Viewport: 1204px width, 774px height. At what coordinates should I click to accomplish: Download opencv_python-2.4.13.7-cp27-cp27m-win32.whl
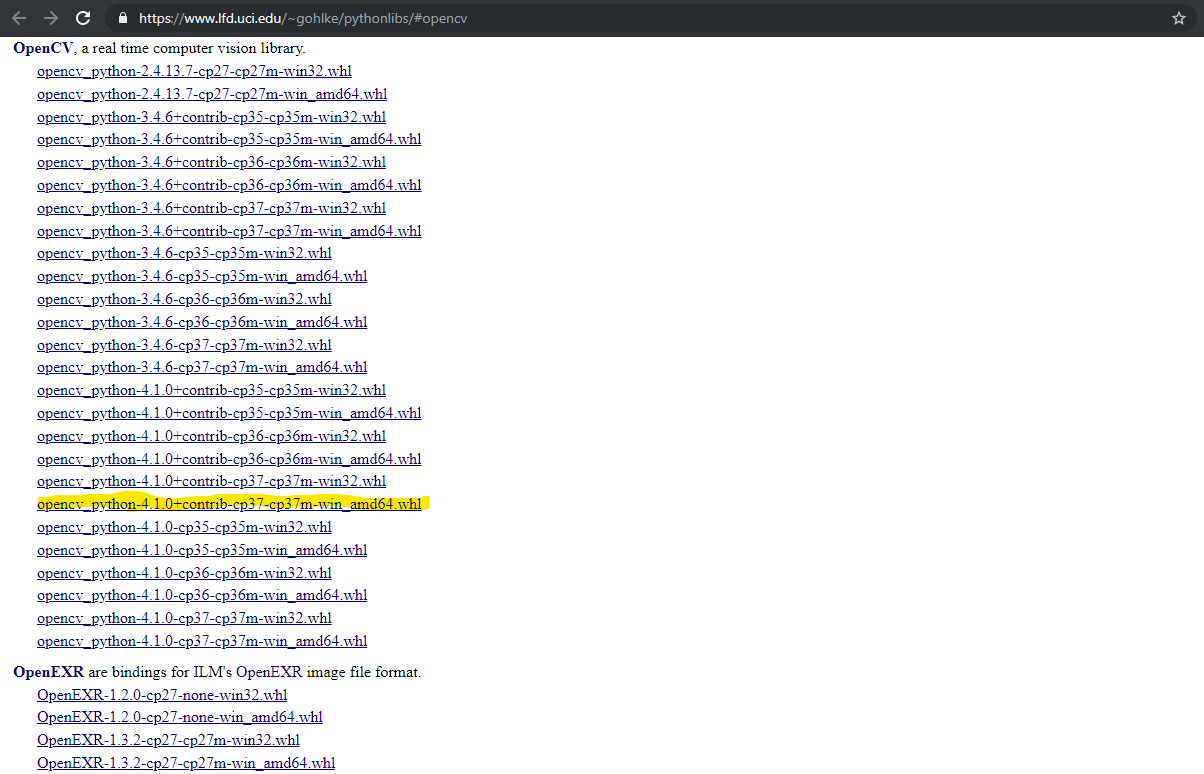194,71
